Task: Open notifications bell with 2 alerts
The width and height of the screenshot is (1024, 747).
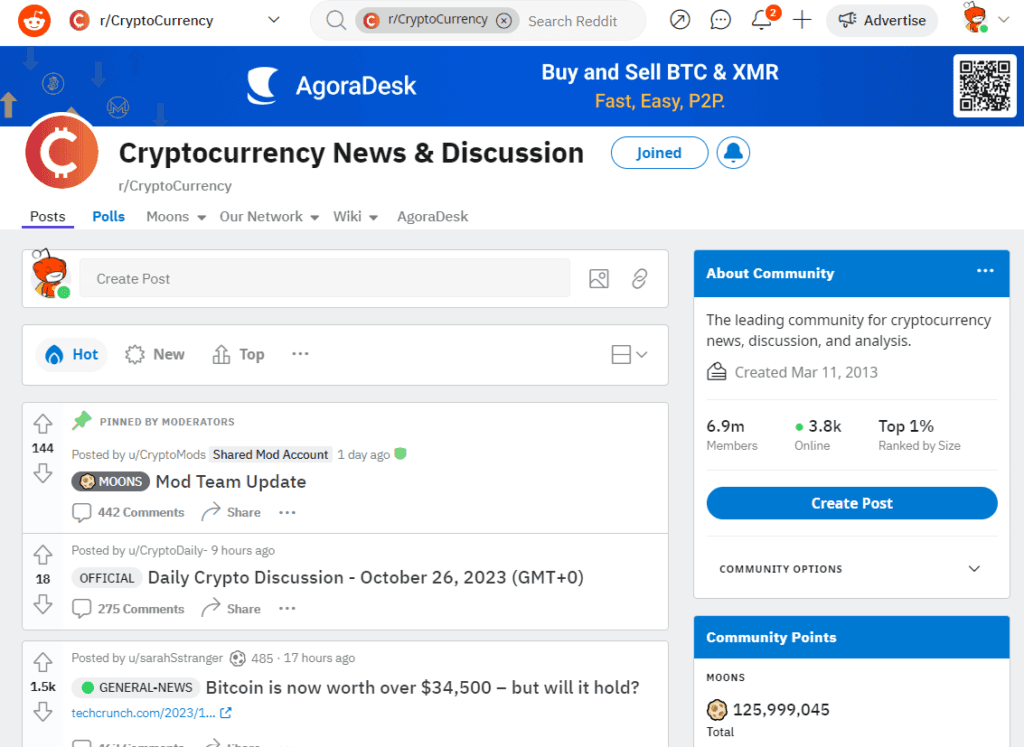Action: pyautogui.click(x=762, y=20)
